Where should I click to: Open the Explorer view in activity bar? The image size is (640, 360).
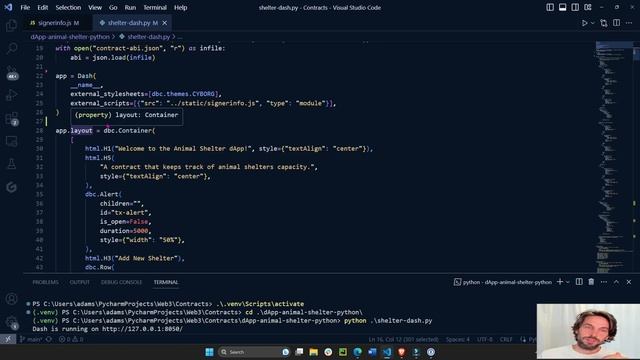point(11,25)
